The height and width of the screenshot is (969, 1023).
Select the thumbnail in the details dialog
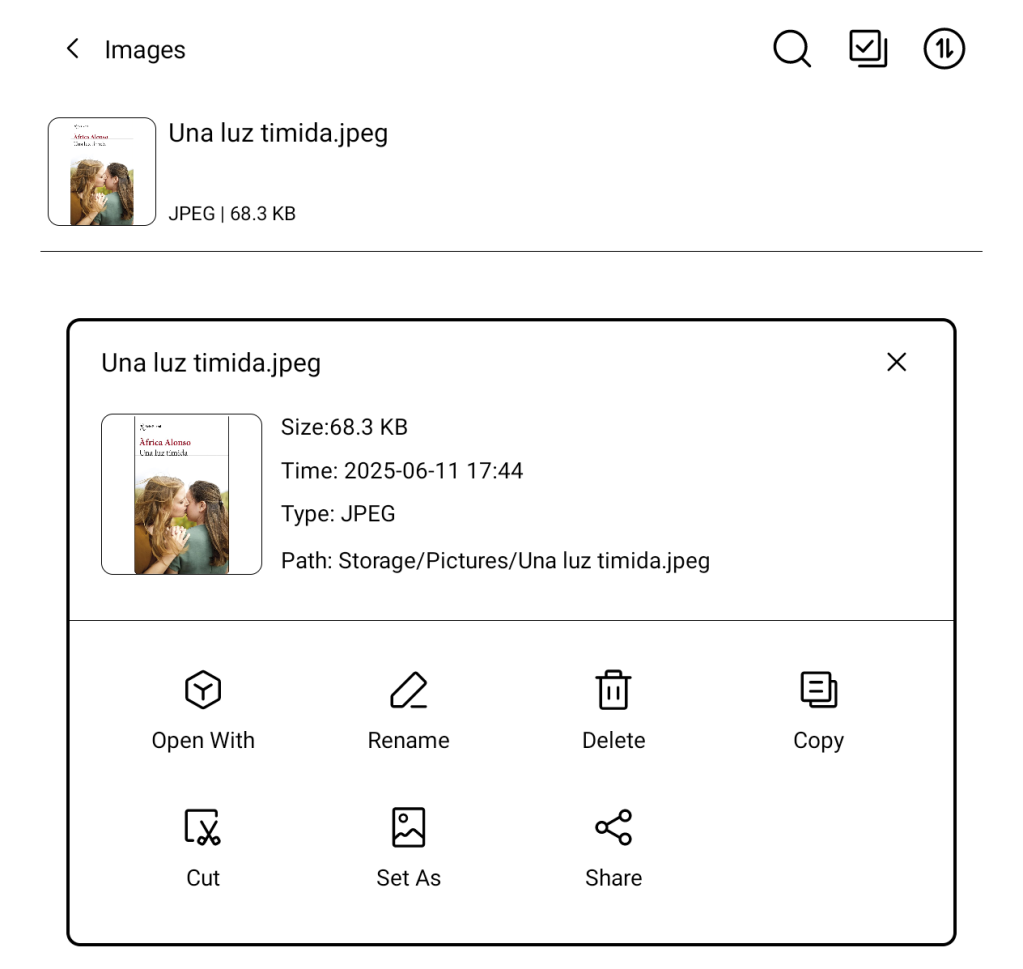coord(181,494)
